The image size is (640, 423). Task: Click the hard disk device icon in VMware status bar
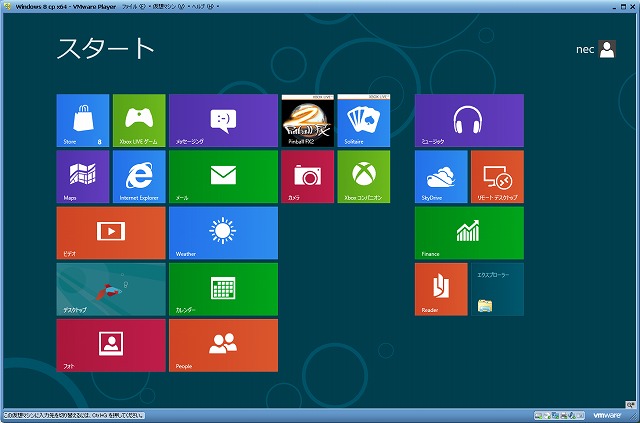[539, 416]
